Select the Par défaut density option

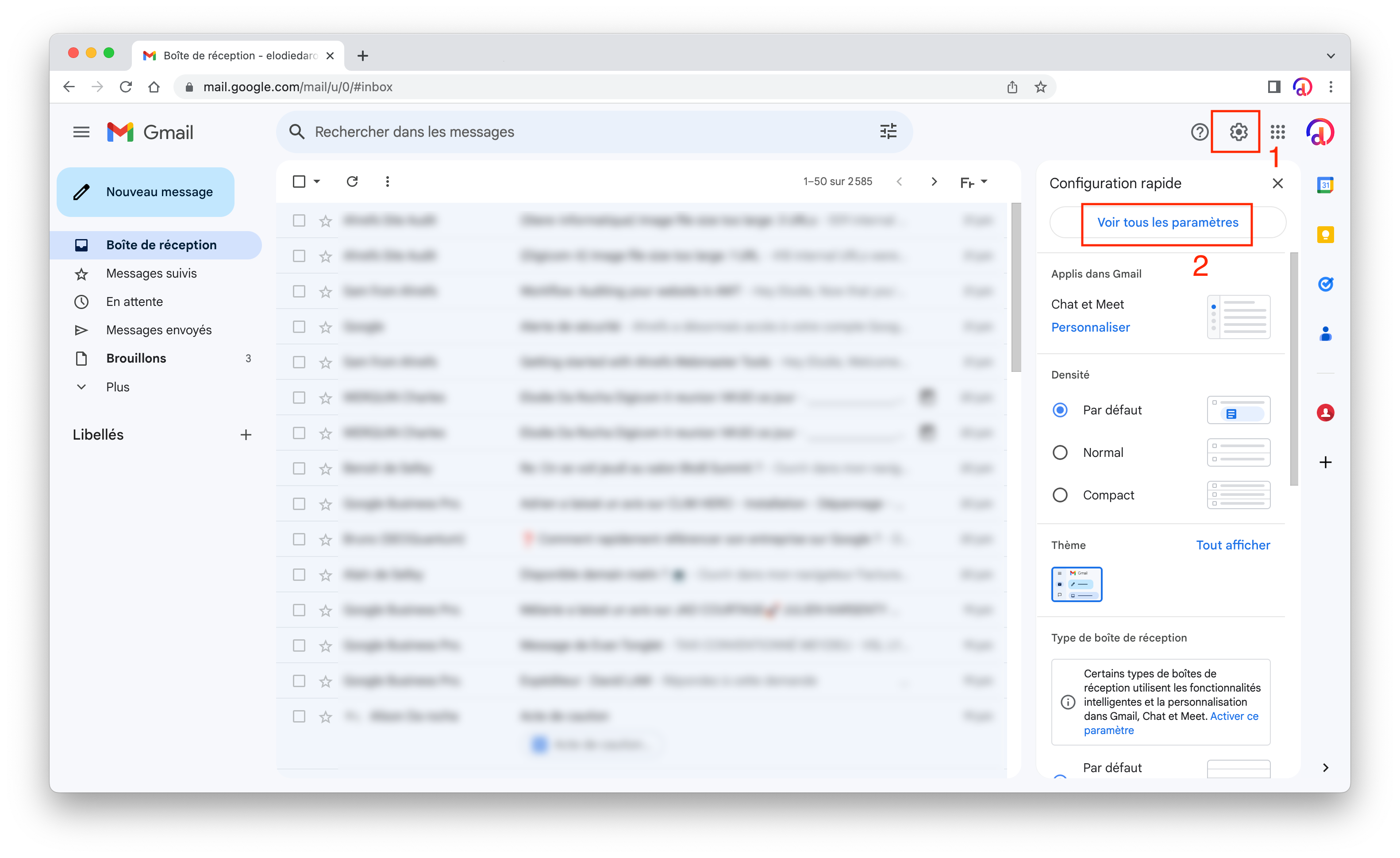1060,410
